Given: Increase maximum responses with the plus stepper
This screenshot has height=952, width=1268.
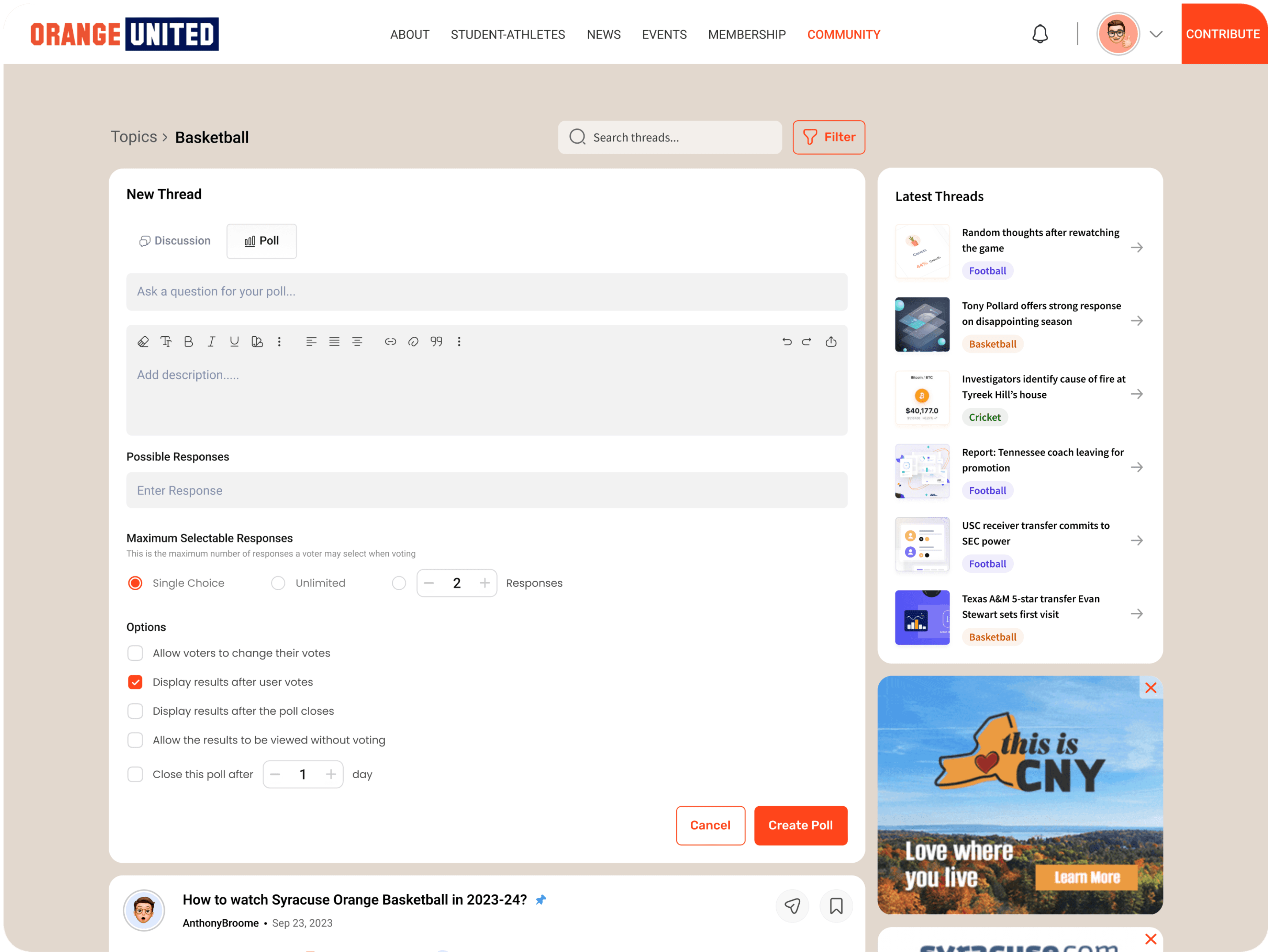Looking at the screenshot, I should tap(485, 583).
